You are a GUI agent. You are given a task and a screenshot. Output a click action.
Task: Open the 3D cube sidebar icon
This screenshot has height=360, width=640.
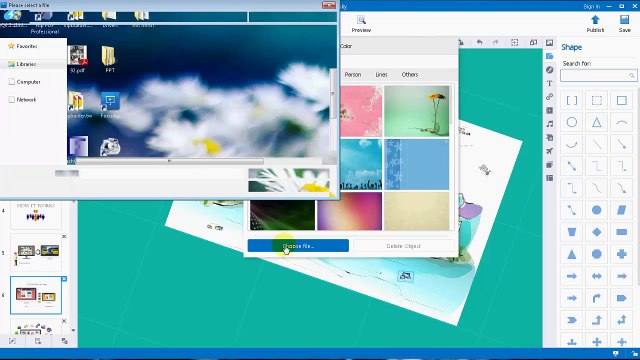point(550,164)
